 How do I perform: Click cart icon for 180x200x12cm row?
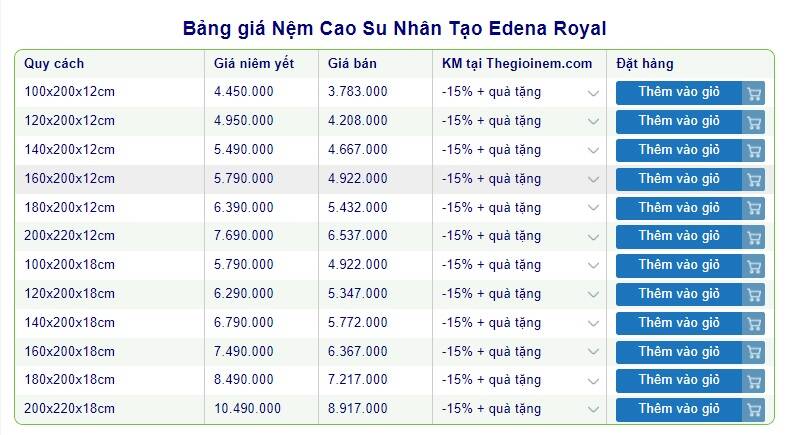[x=754, y=208]
